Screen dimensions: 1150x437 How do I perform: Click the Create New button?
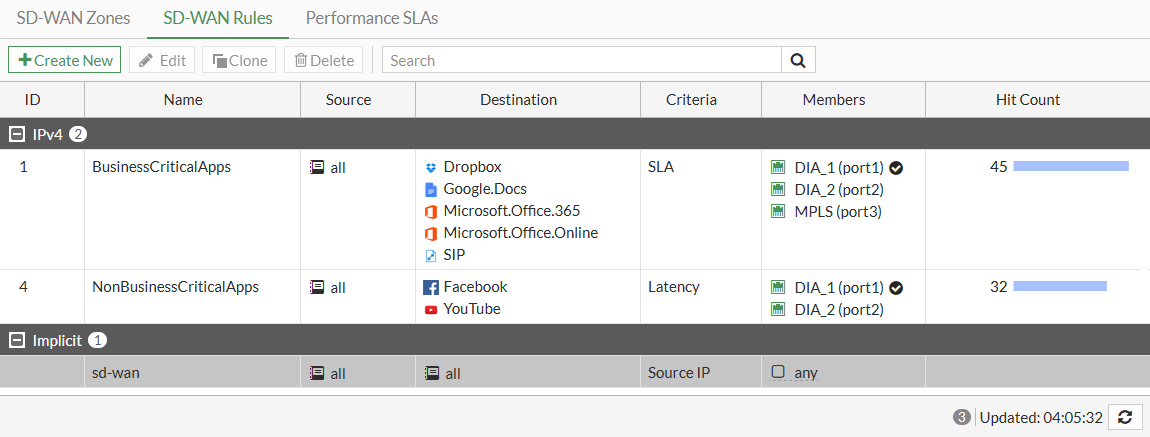coord(65,60)
